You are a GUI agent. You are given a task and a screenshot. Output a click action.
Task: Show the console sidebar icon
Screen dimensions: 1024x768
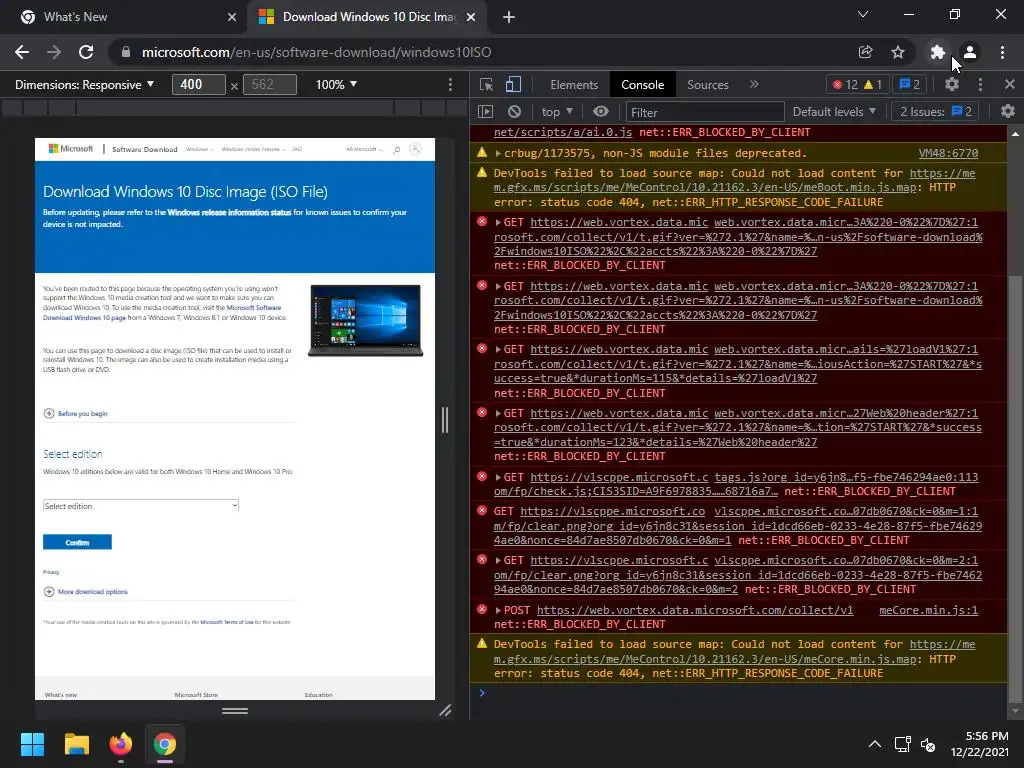coord(485,112)
